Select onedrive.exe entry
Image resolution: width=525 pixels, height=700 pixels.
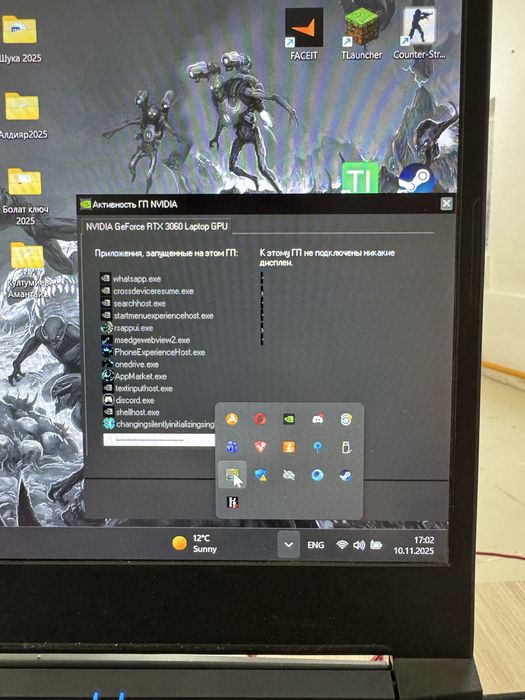(130, 364)
